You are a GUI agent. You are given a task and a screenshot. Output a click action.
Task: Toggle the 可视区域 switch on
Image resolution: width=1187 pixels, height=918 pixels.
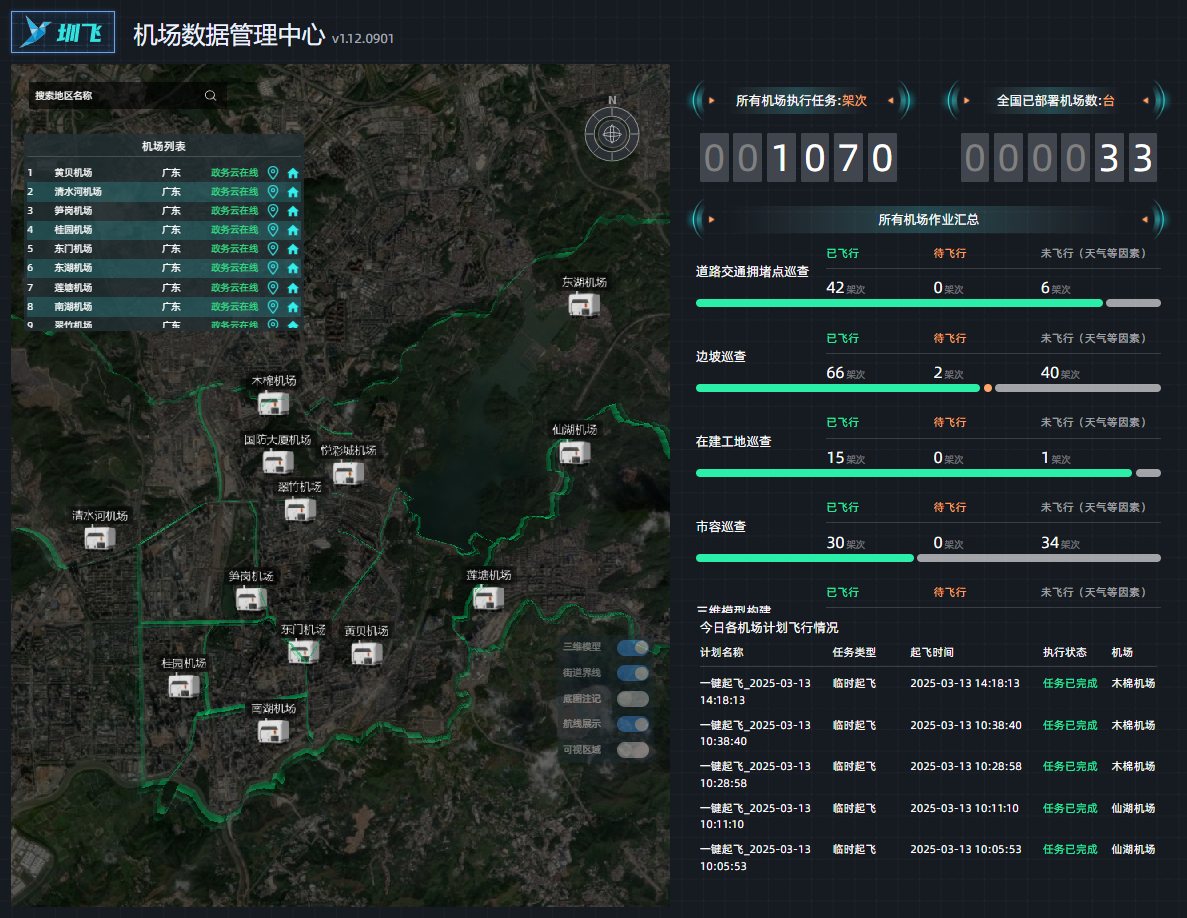(x=632, y=750)
